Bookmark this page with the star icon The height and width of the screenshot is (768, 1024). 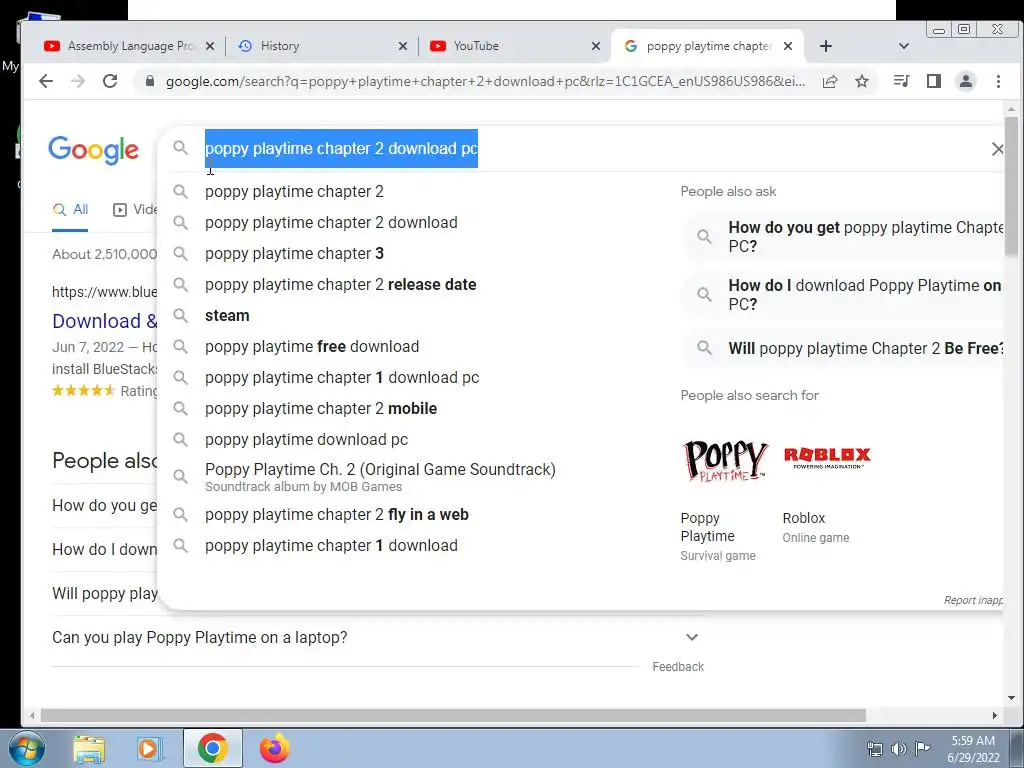pos(862,81)
